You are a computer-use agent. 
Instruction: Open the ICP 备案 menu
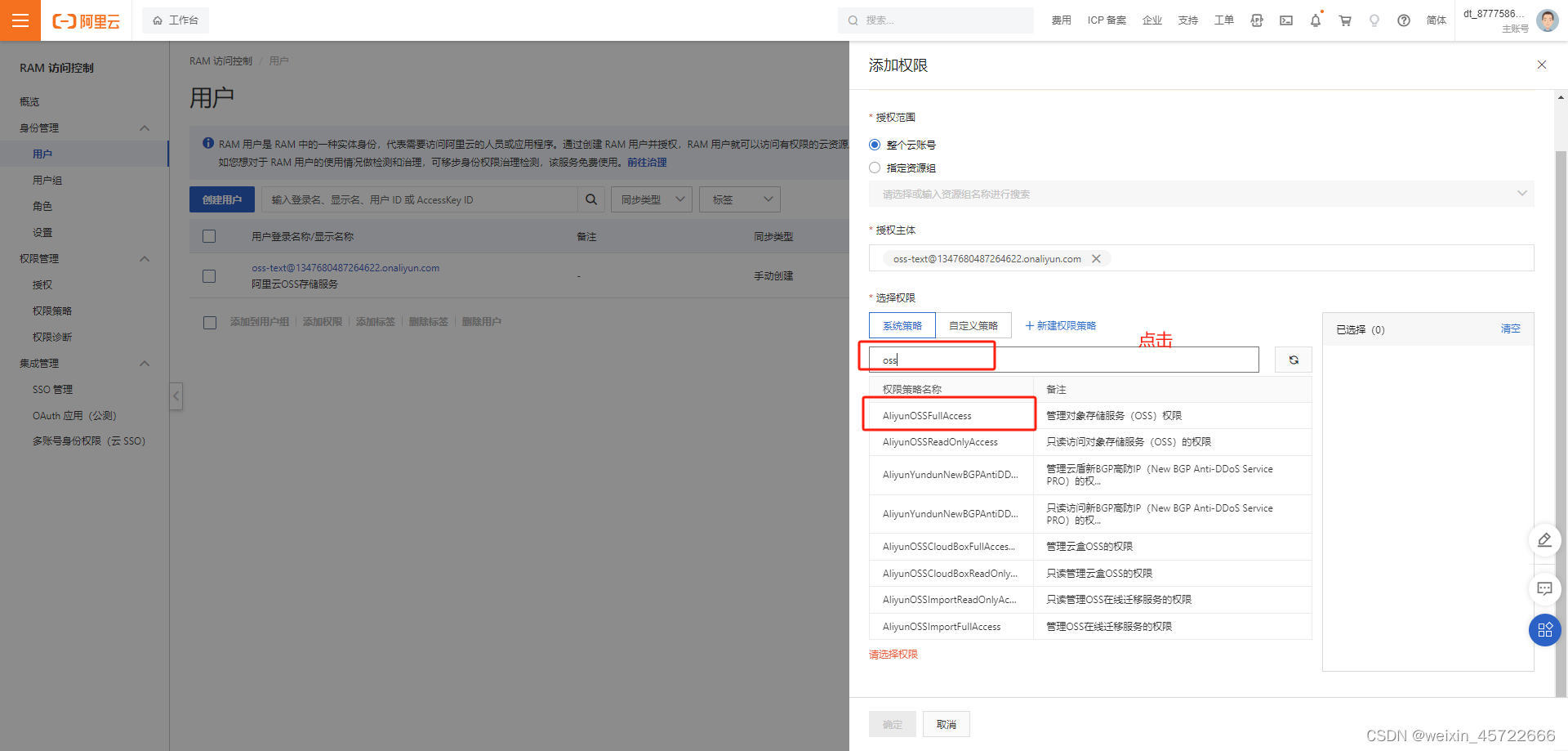click(1107, 20)
